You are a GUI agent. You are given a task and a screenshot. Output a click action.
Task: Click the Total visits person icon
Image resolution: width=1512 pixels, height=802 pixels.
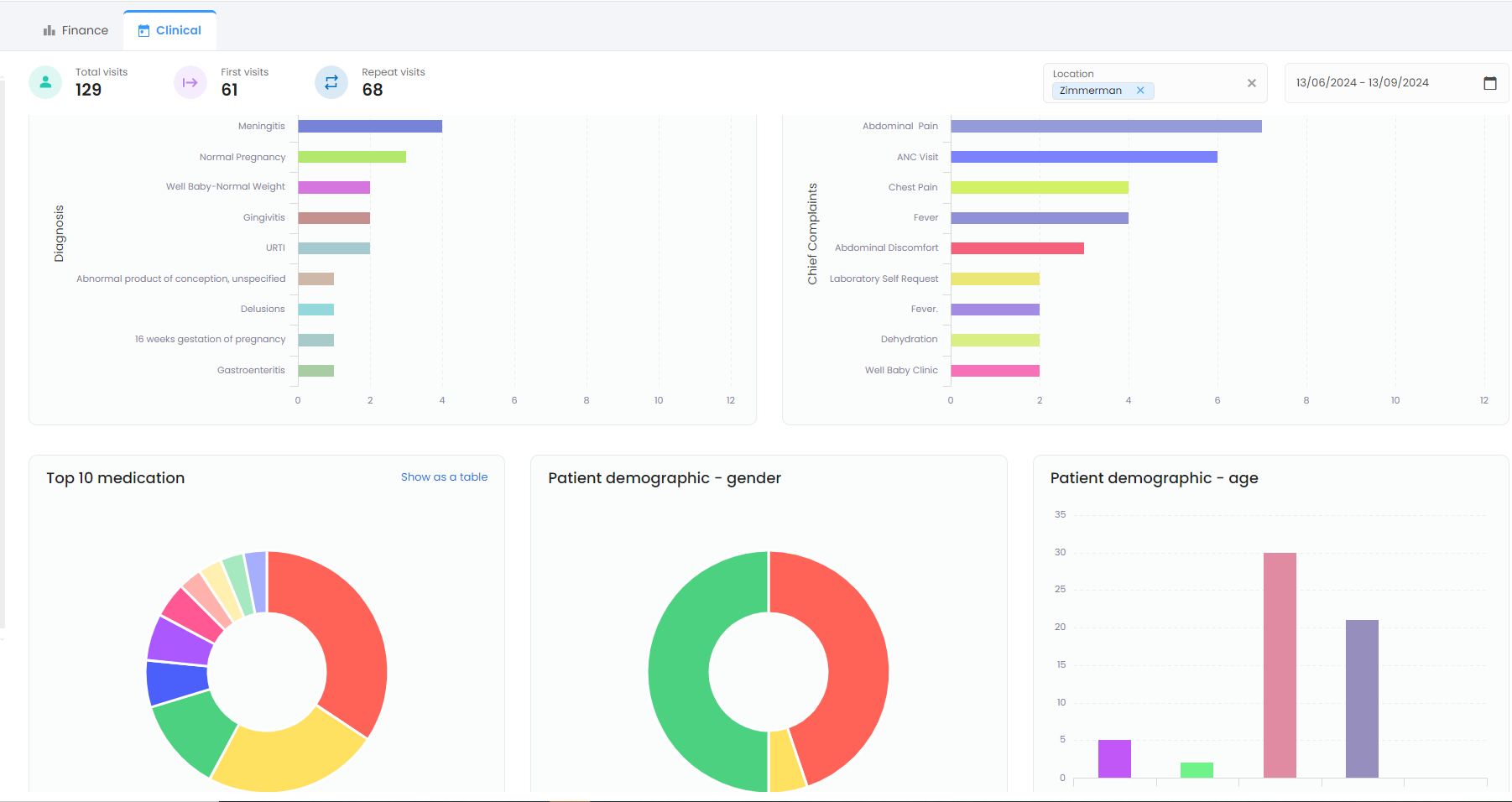point(45,82)
